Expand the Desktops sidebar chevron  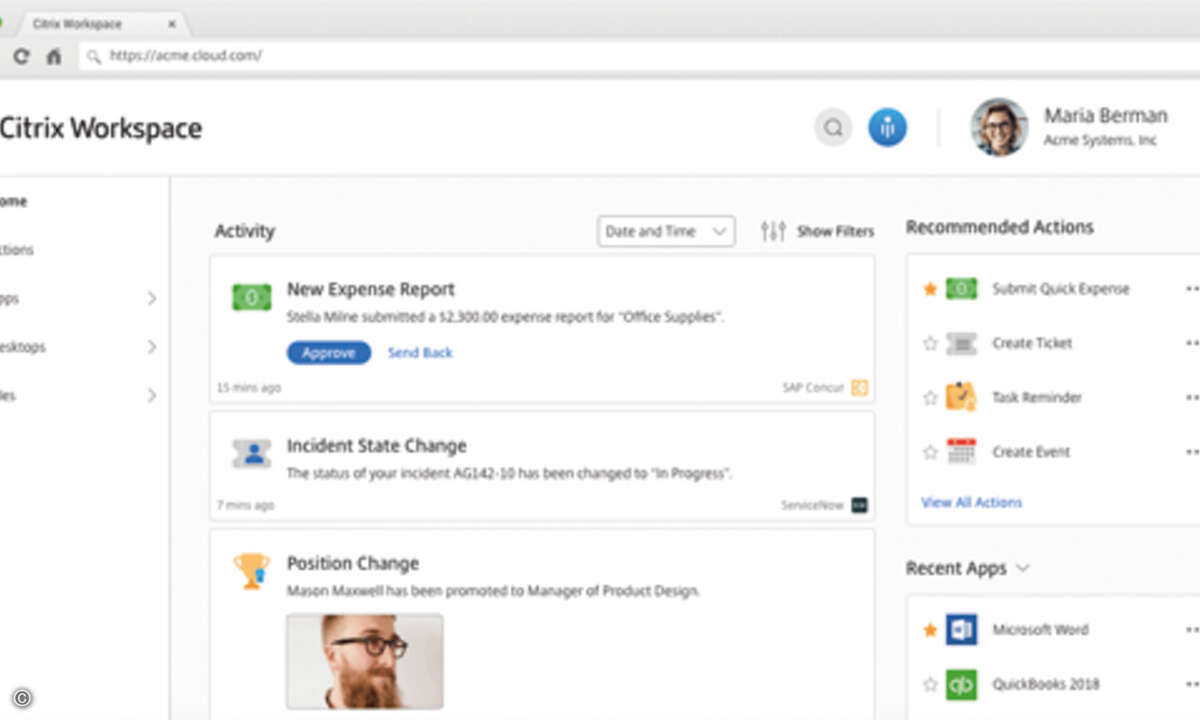point(152,347)
